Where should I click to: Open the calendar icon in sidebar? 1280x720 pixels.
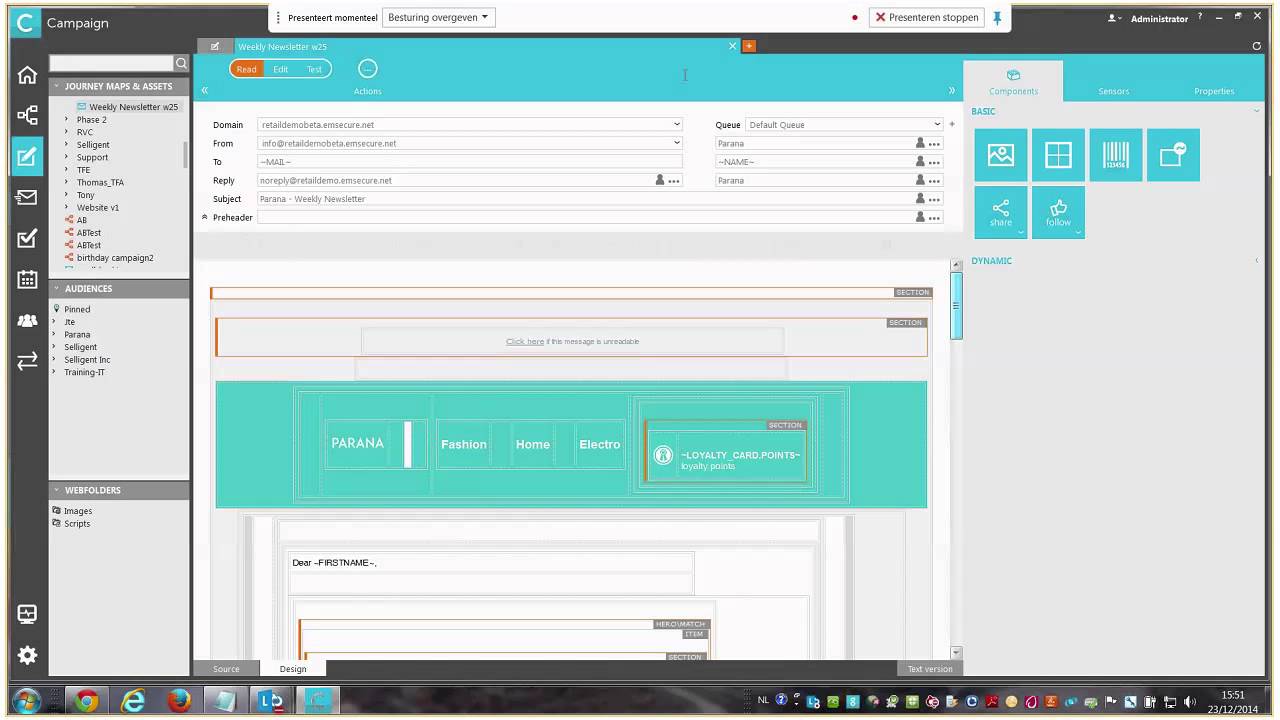click(x=27, y=280)
